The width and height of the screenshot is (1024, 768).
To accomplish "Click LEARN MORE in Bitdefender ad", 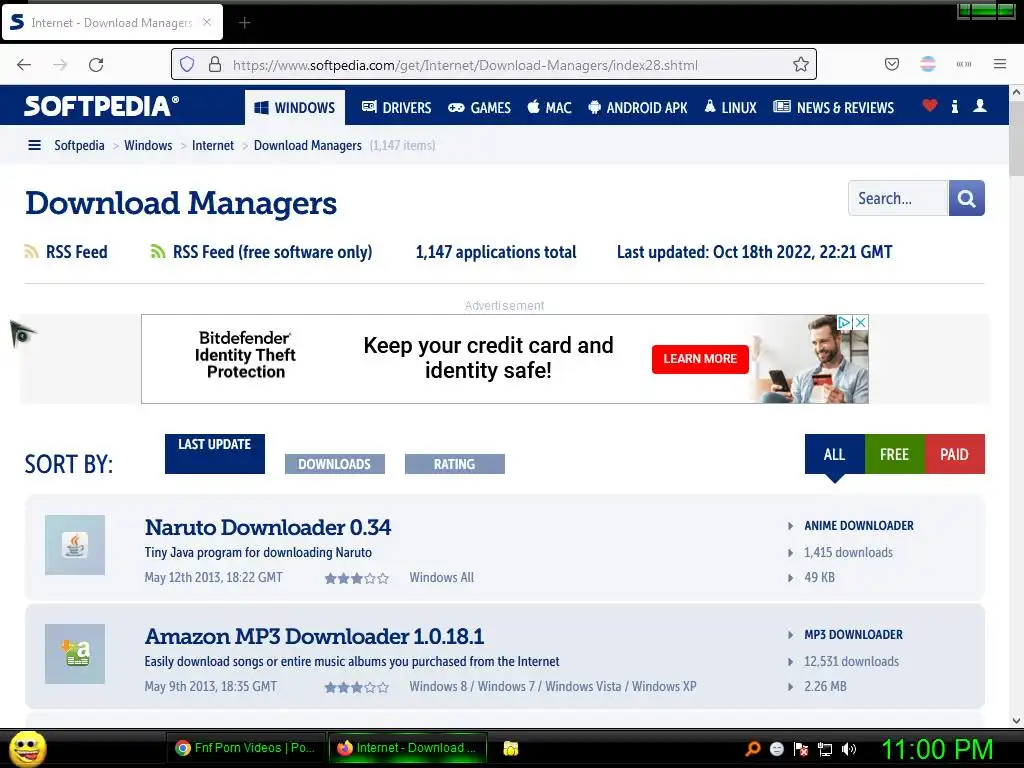I will point(700,359).
